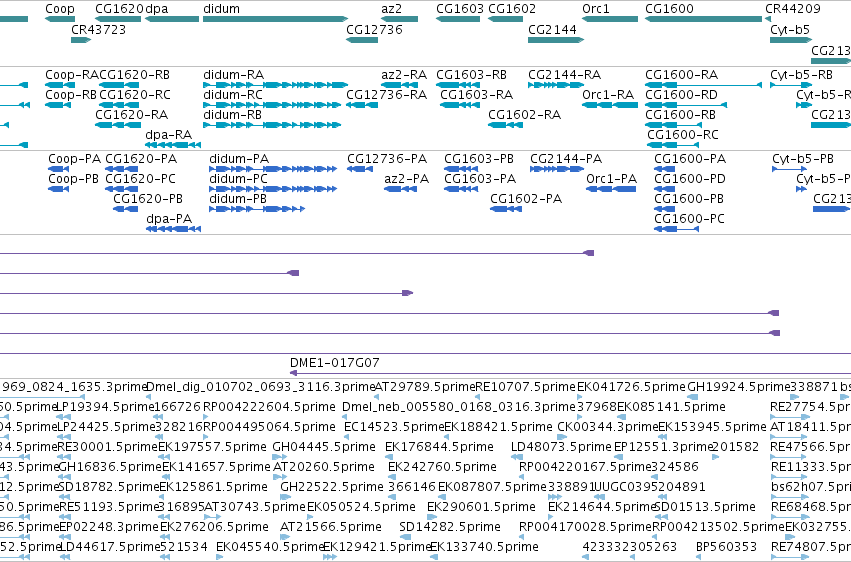
Task: Select the CG1620-PB protein label
Action: click(148, 199)
